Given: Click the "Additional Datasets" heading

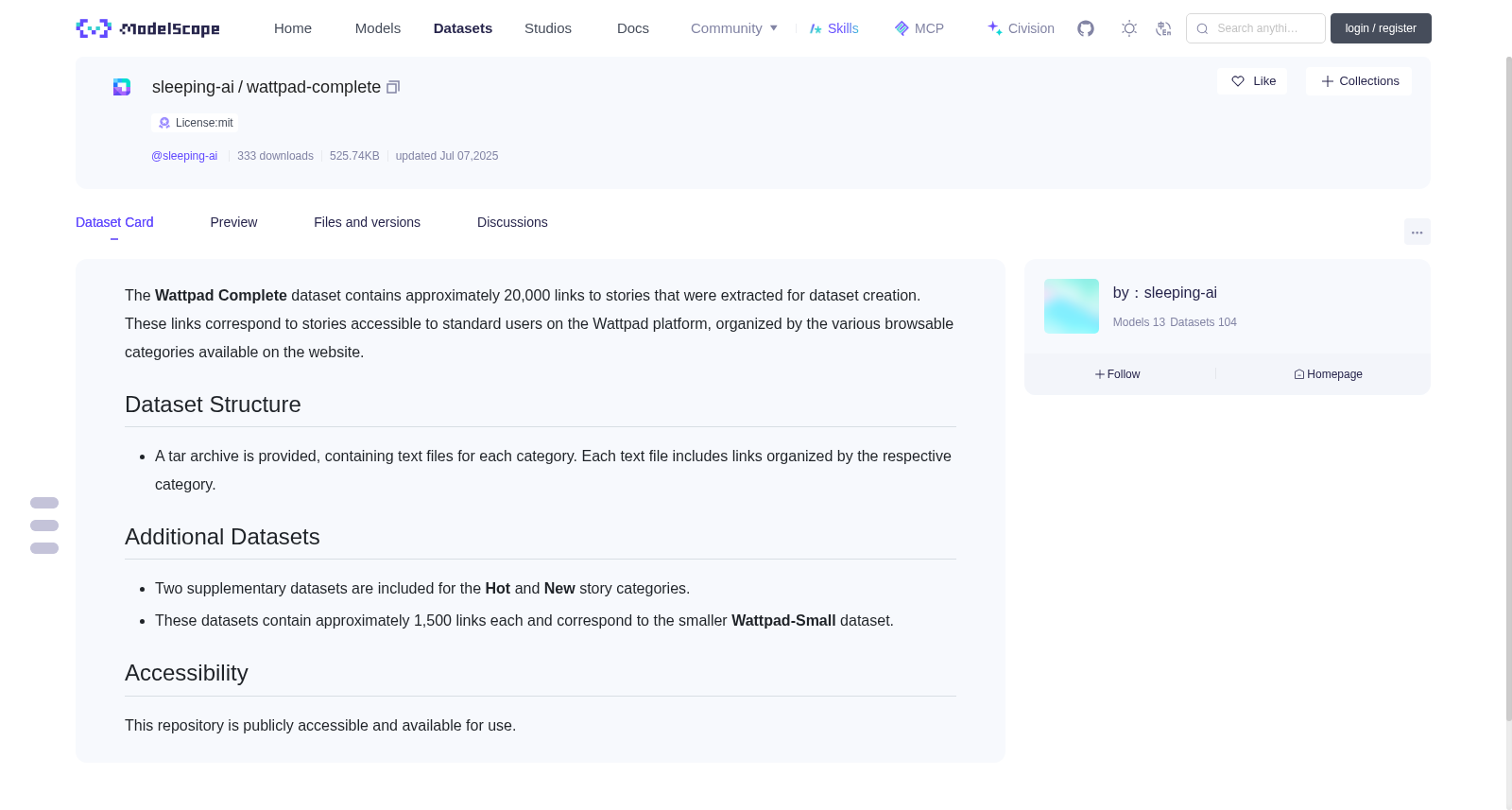Looking at the screenshot, I should tap(222, 537).
